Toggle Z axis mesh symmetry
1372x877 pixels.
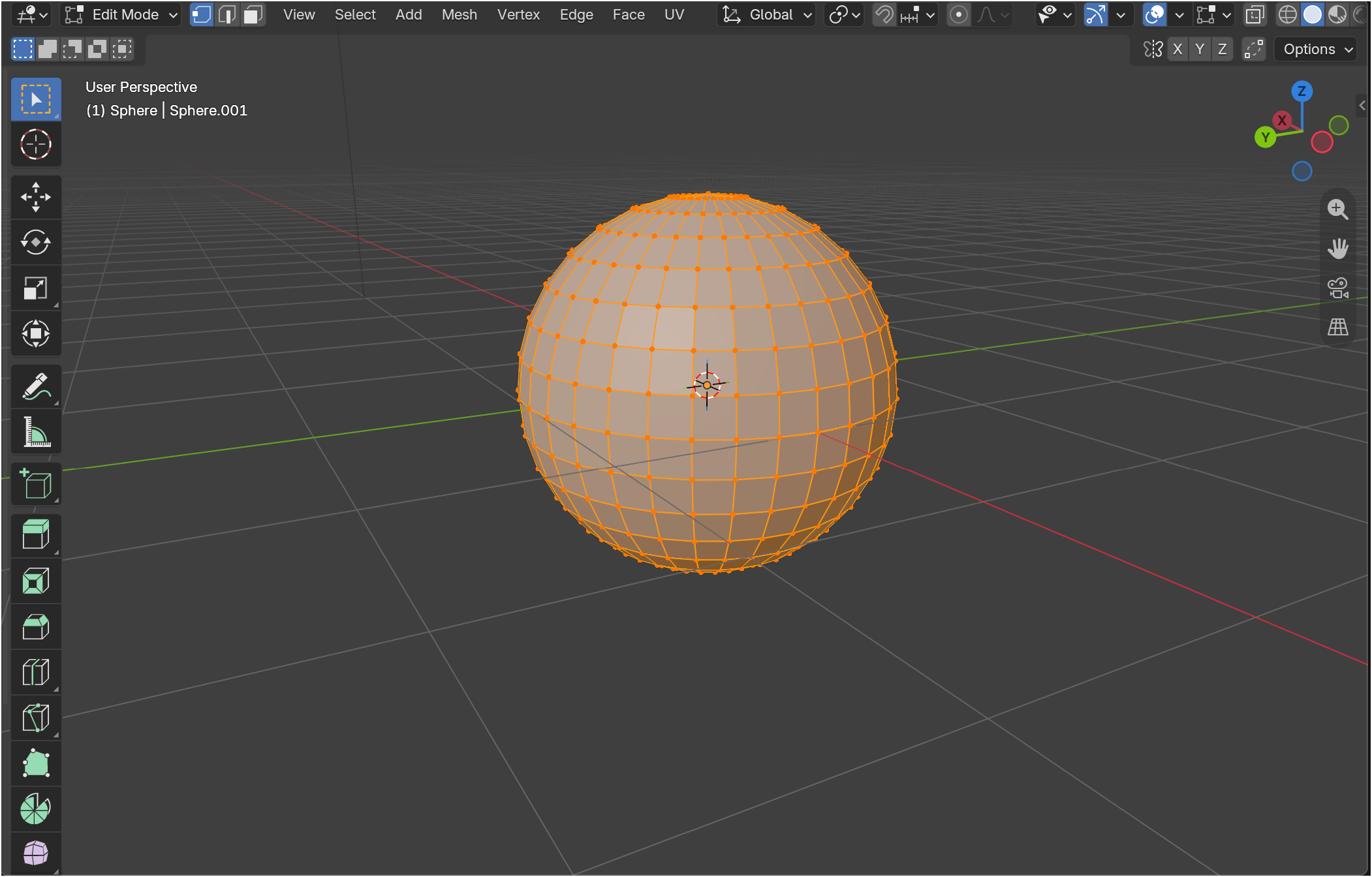click(1222, 49)
